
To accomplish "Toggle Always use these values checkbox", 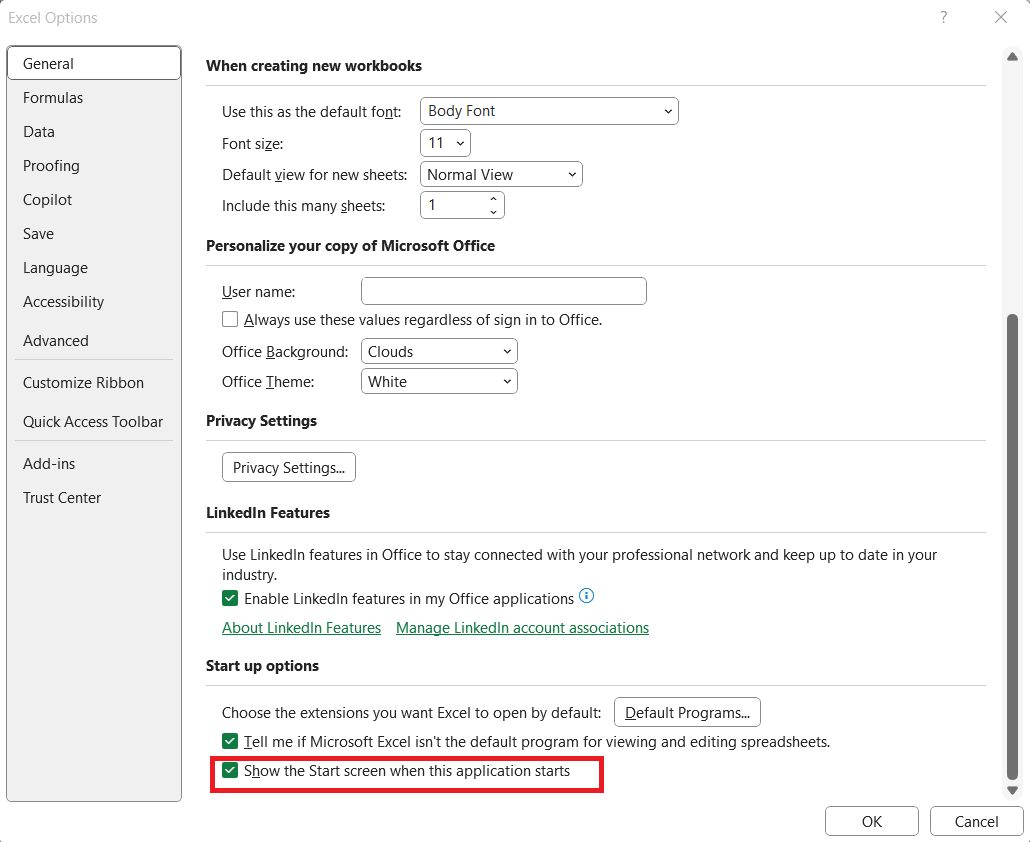I will click(x=230, y=320).
